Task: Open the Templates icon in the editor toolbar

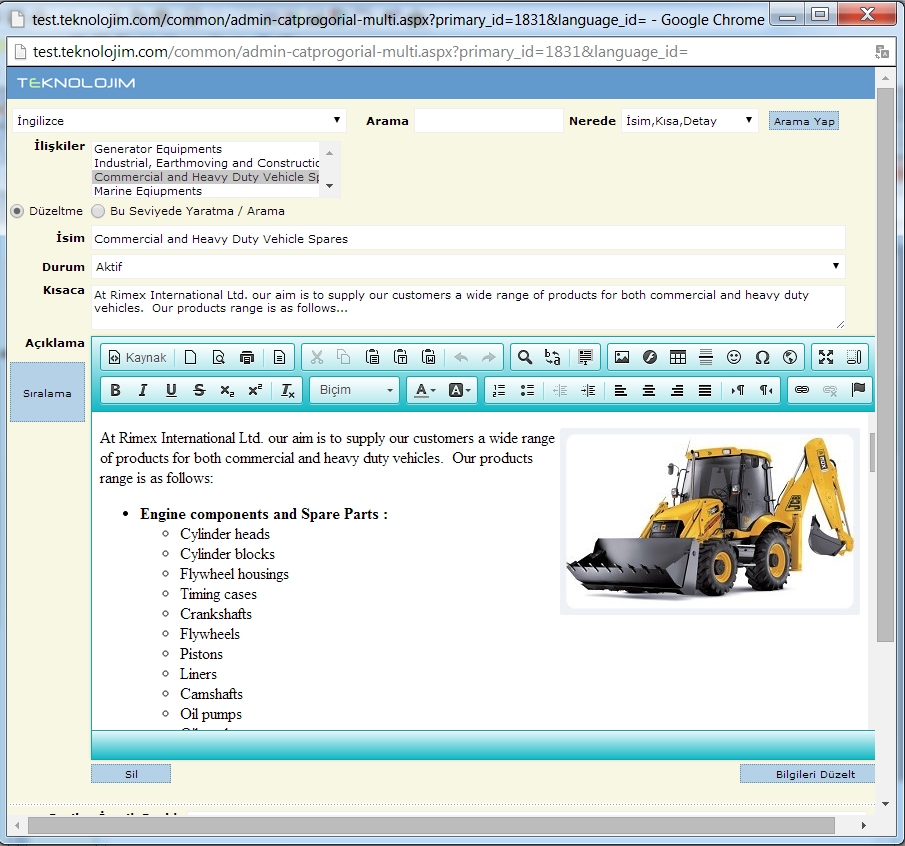Action: [279, 357]
